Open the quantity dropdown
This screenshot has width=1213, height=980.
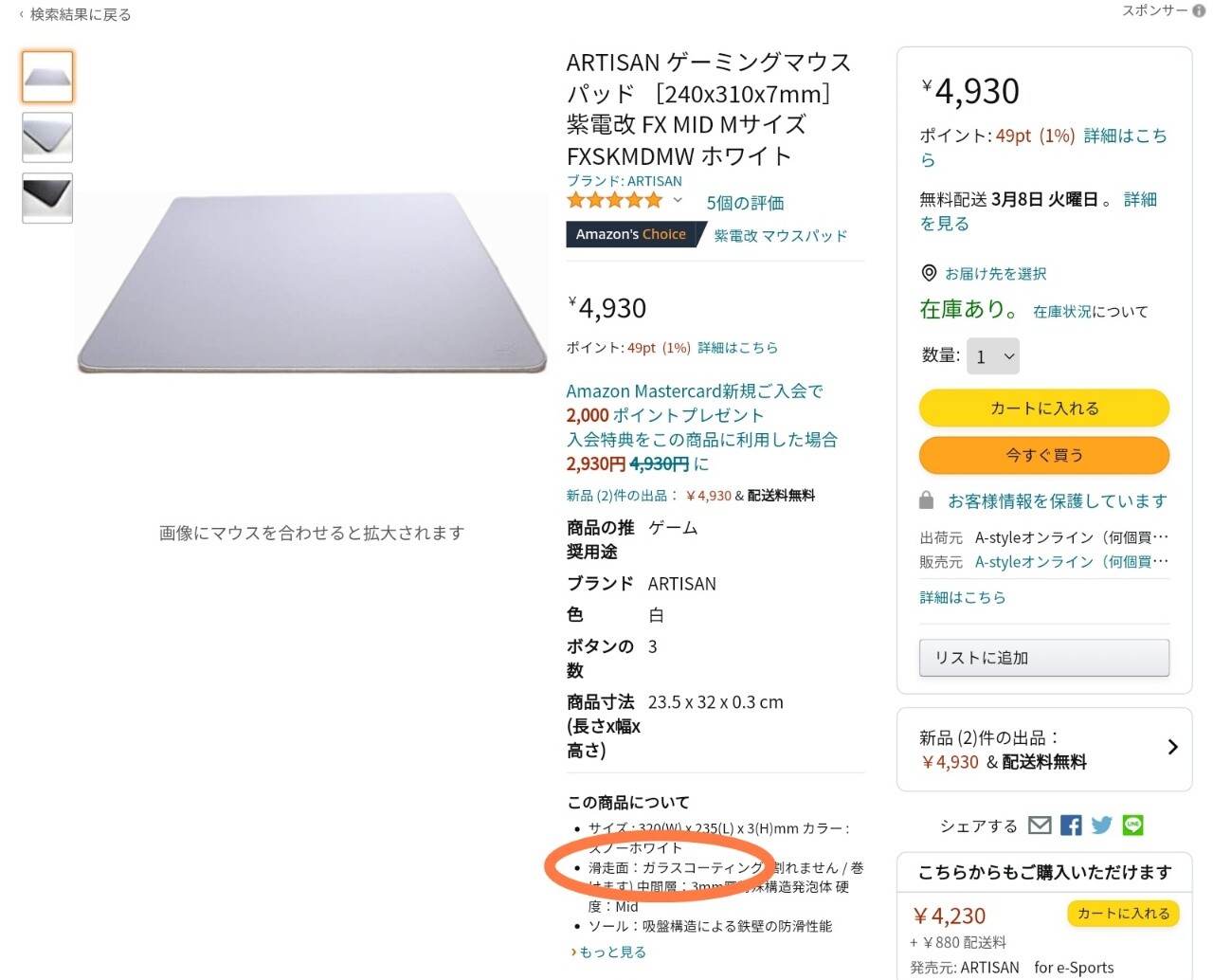[x=993, y=356]
